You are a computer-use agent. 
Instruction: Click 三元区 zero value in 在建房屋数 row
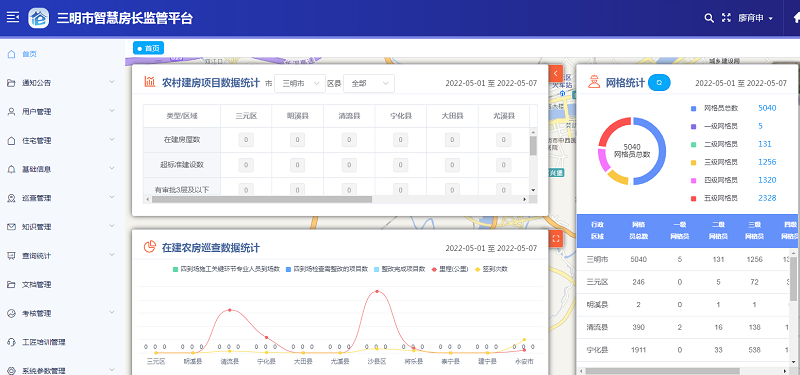click(x=246, y=140)
